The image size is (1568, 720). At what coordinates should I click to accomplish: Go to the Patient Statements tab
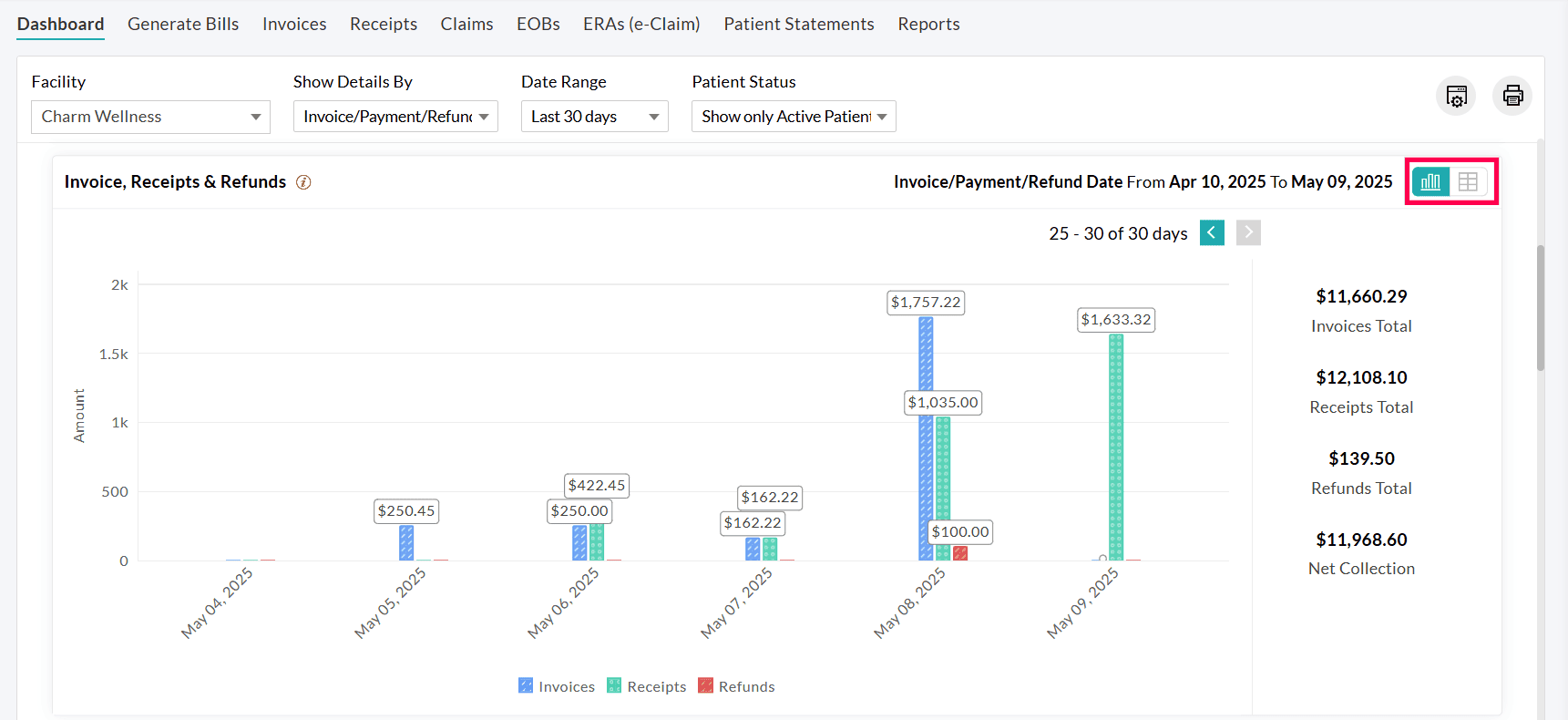798,25
